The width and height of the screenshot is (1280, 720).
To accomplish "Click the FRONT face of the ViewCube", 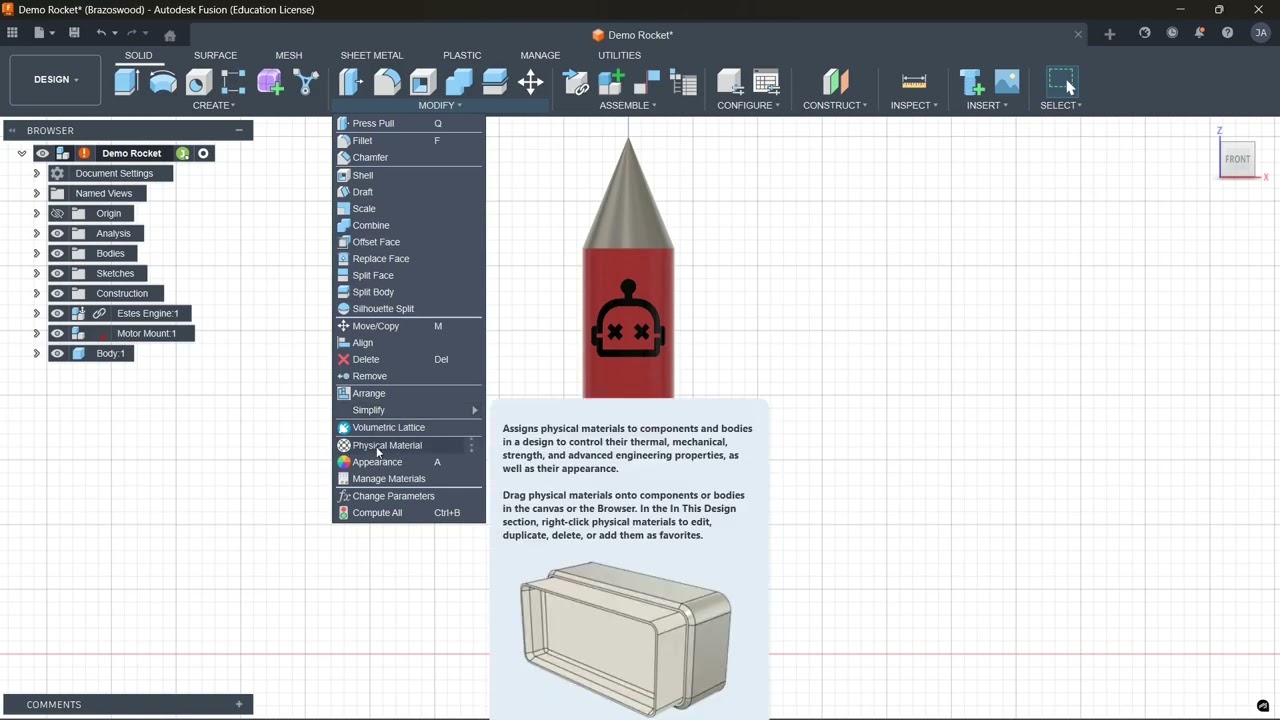I will 1238,159.
